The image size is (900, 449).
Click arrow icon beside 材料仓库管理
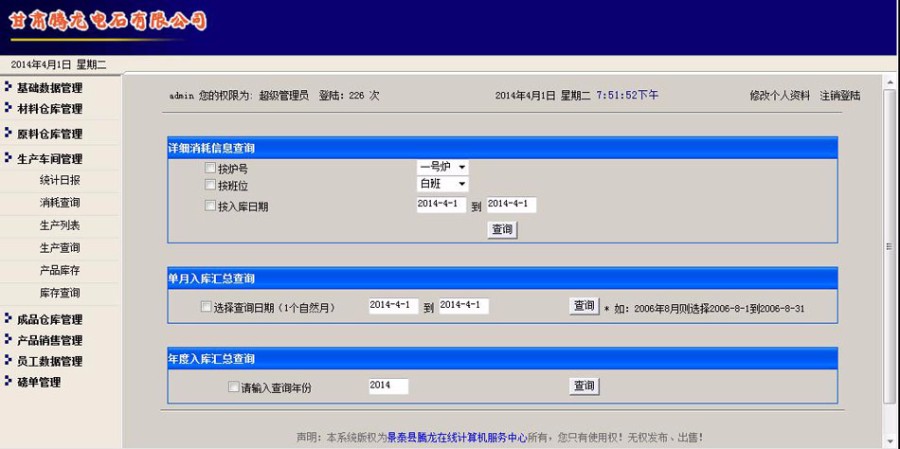click(x=7, y=107)
